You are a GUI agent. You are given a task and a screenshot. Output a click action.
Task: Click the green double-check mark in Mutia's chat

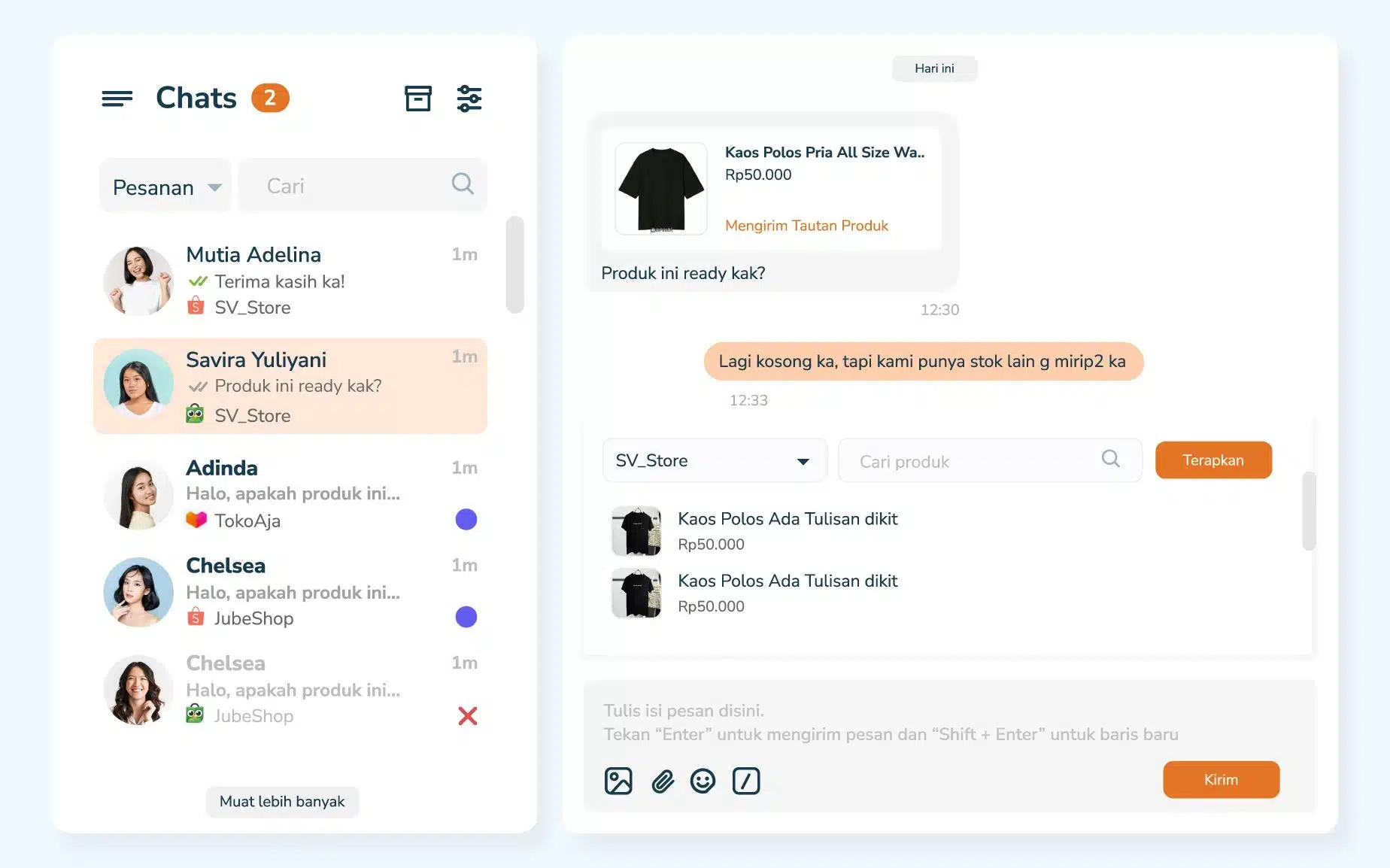click(198, 281)
